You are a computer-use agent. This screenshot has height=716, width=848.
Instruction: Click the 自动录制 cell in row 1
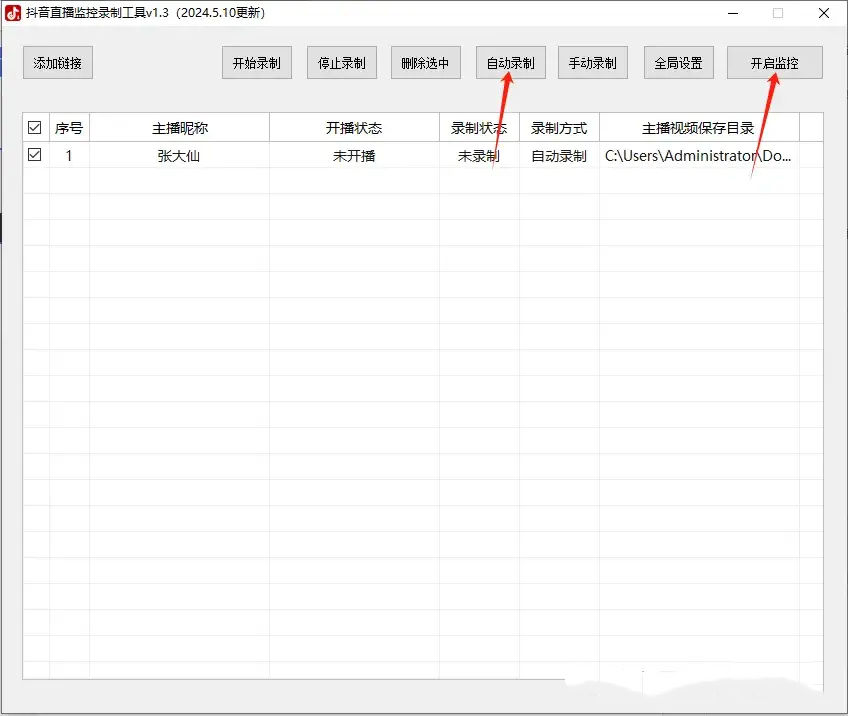[x=559, y=156]
